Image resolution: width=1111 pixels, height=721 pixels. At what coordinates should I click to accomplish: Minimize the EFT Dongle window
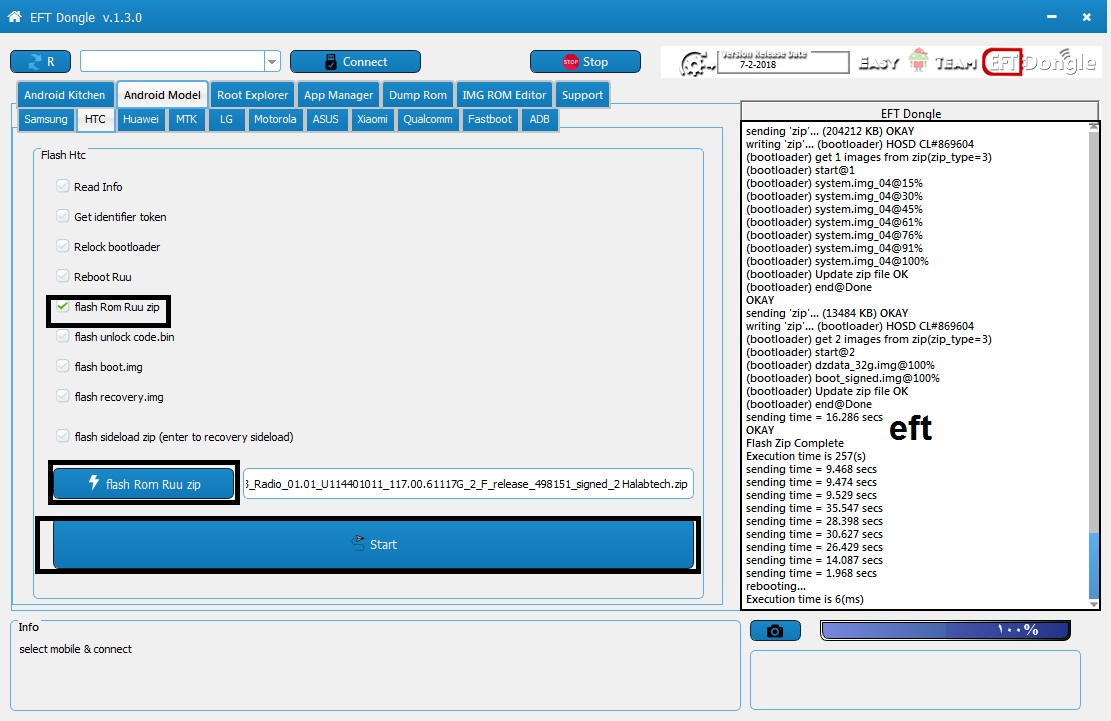coord(1052,16)
